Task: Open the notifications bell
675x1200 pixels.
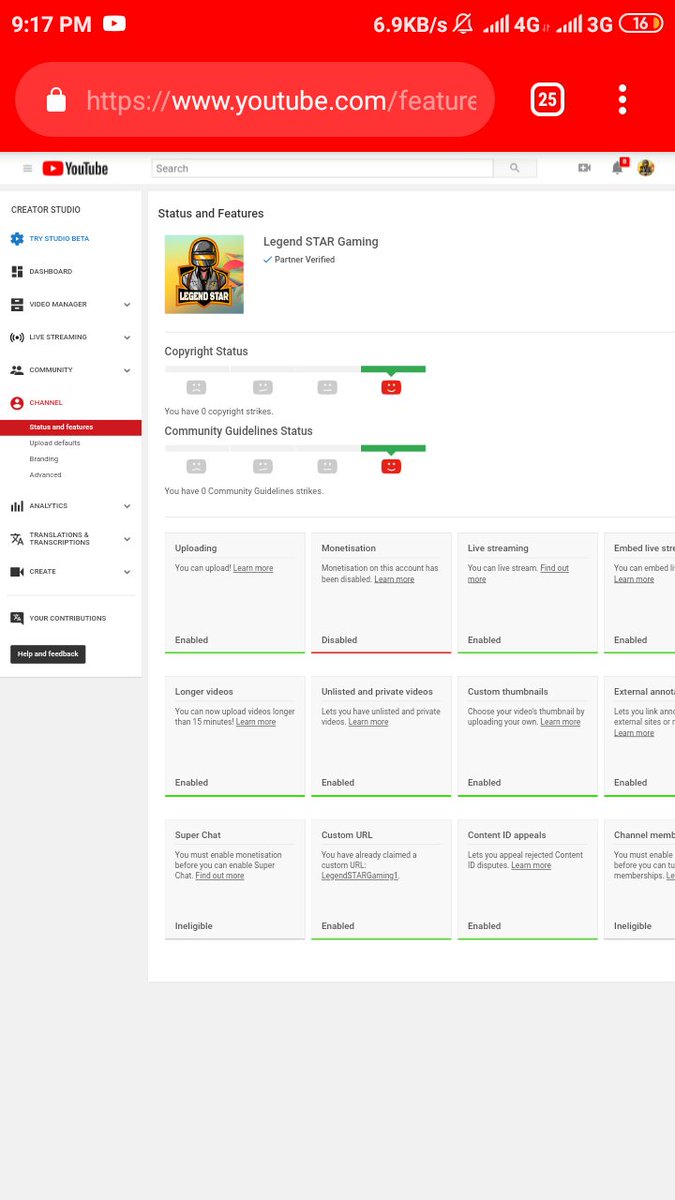Action: (x=618, y=168)
